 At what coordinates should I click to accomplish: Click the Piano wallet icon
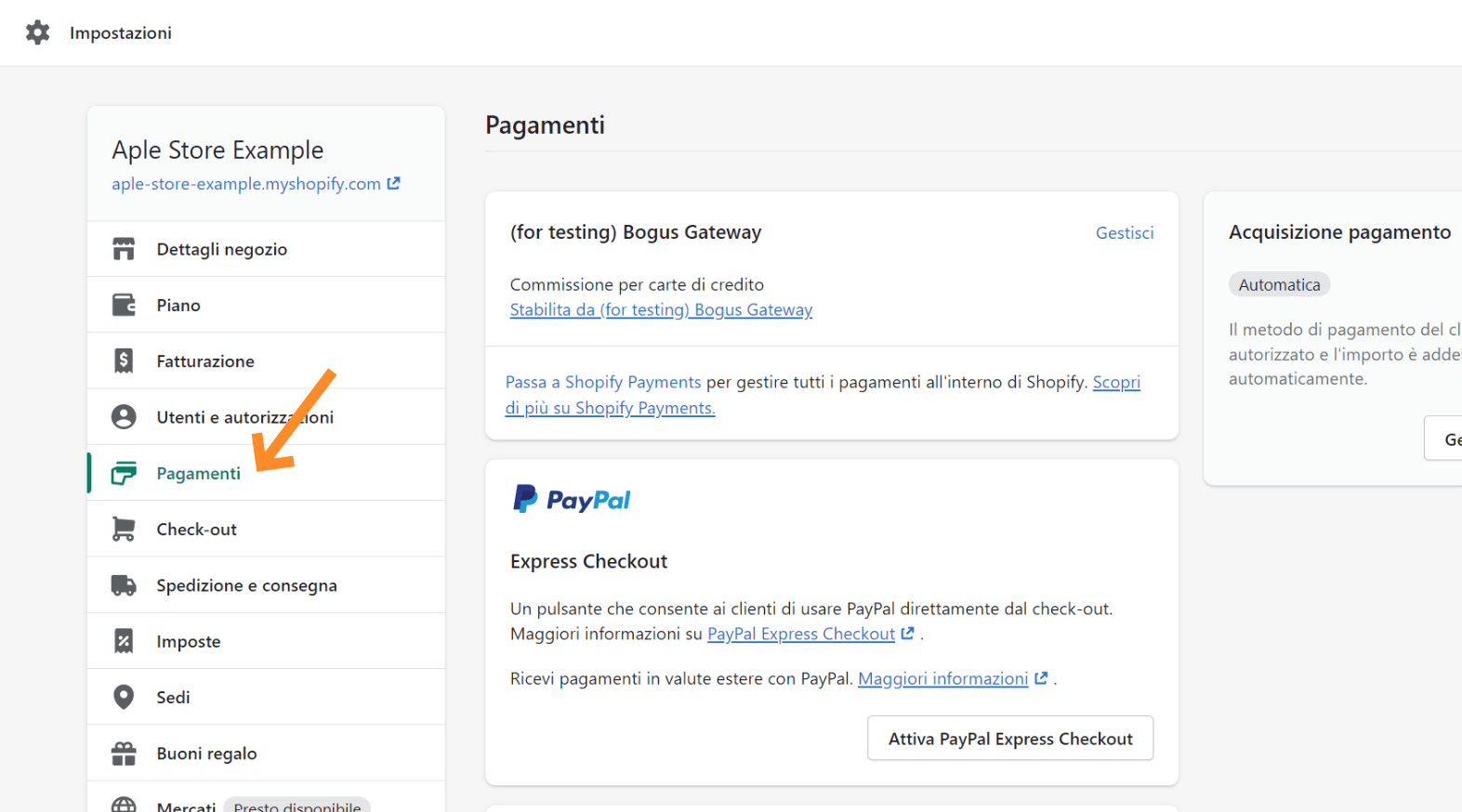click(124, 305)
